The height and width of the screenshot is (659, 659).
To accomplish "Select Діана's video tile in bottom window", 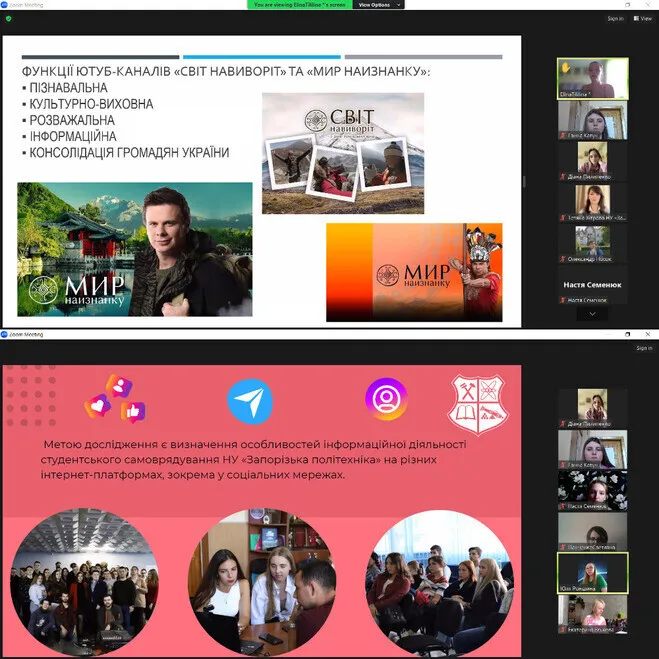I will (593, 408).
